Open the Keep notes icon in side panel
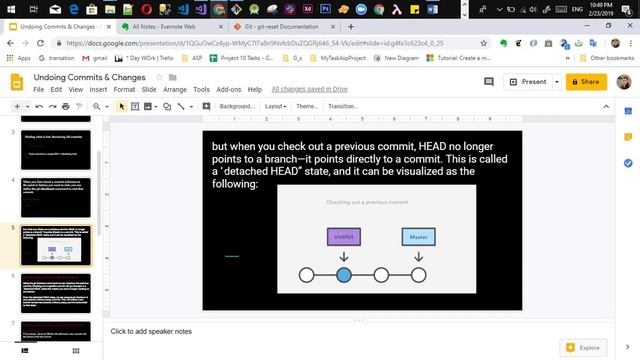This screenshot has width=640, height=360. (x=628, y=137)
